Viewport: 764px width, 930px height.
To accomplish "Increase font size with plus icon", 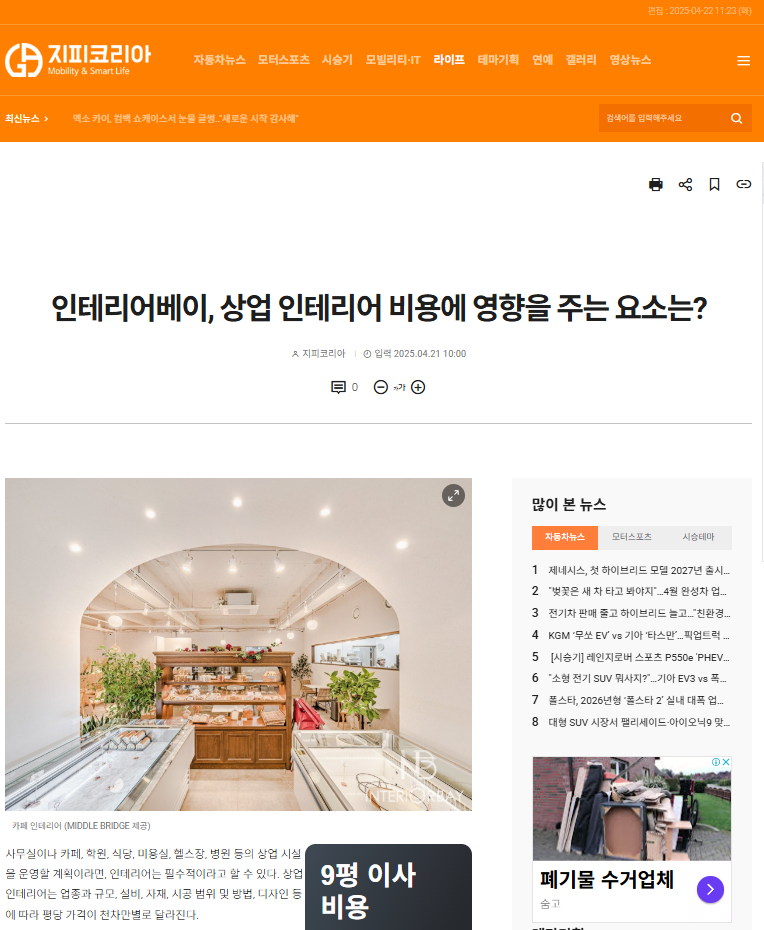I will click(418, 387).
